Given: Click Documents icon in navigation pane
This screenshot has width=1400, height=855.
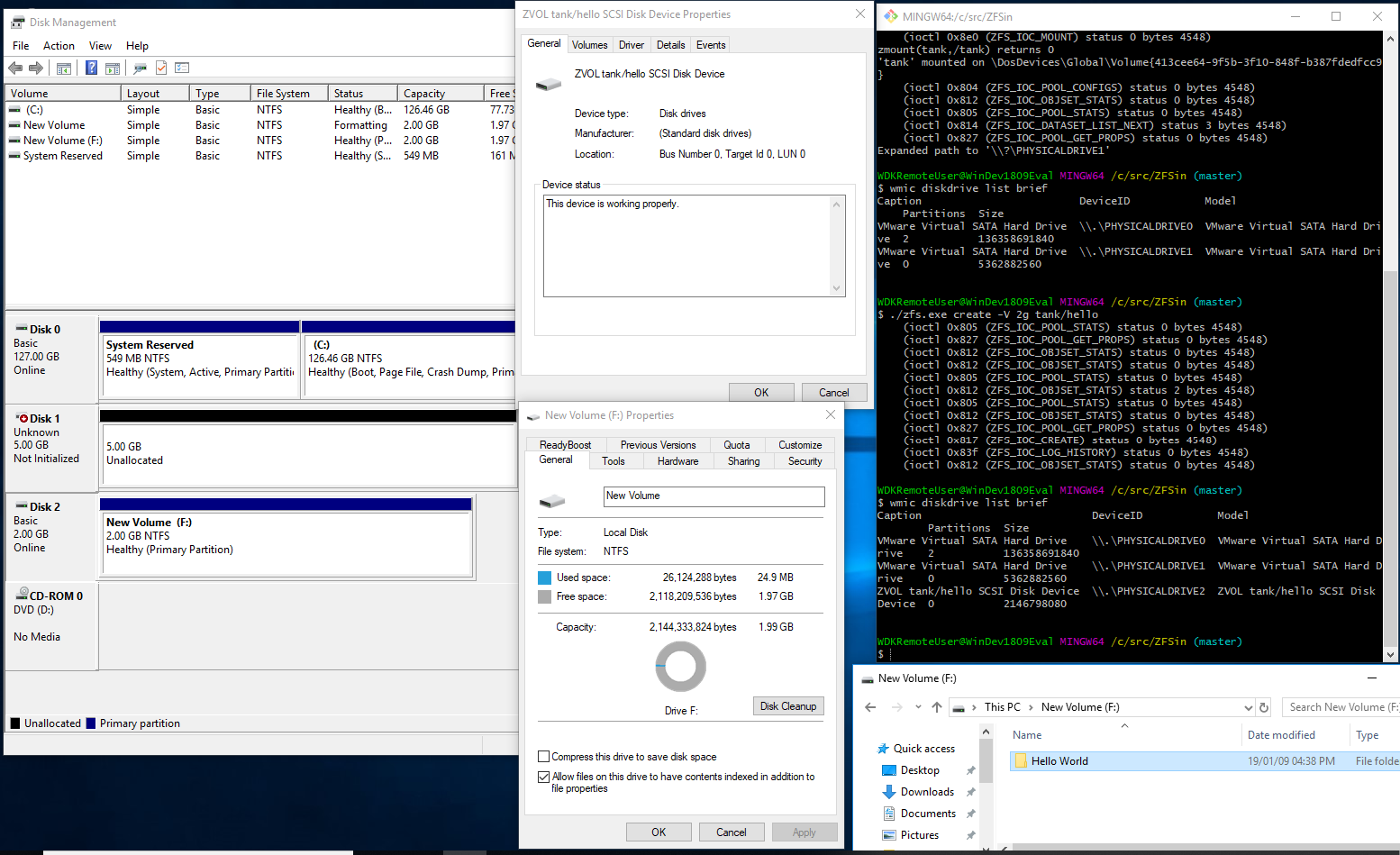Looking at the screenshot, I should click(x=889, y=814).
